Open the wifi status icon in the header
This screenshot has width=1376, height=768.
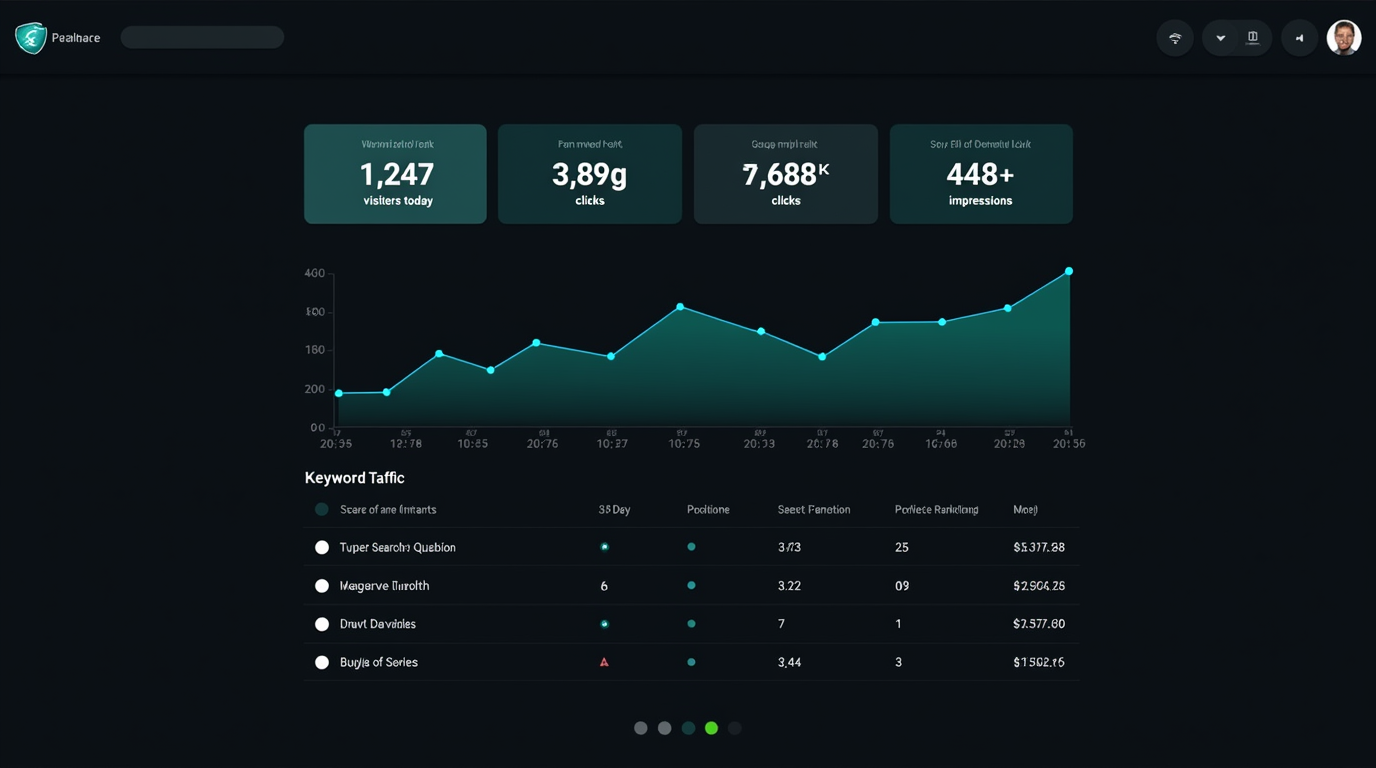[1175, 37]
